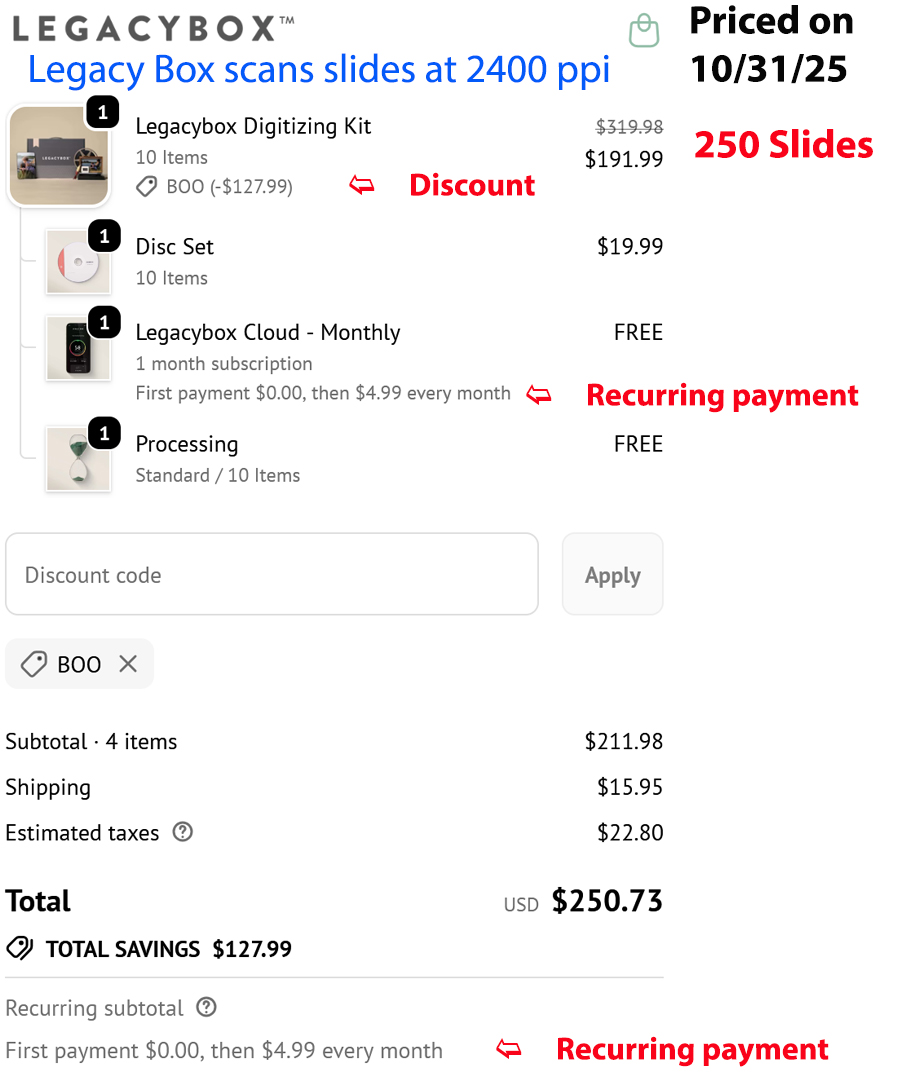This screenshot has width=919, height=1083.
Task: Click the Discount code input field
Action: [x=271, y=574]
